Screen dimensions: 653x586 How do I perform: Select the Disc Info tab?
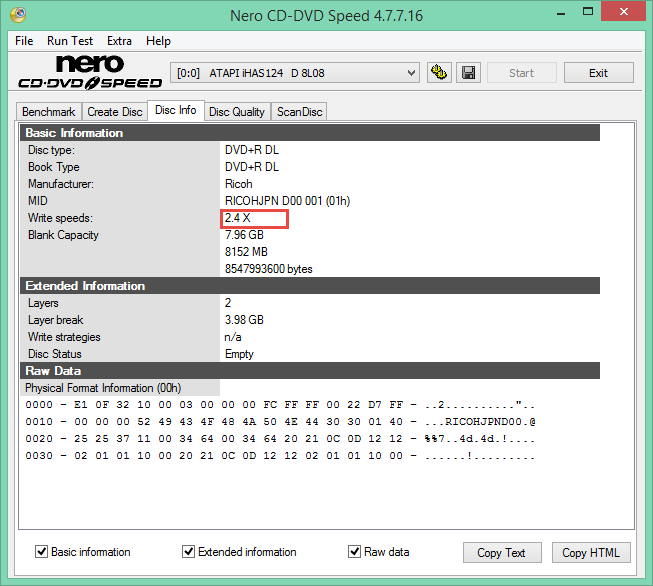176,110
